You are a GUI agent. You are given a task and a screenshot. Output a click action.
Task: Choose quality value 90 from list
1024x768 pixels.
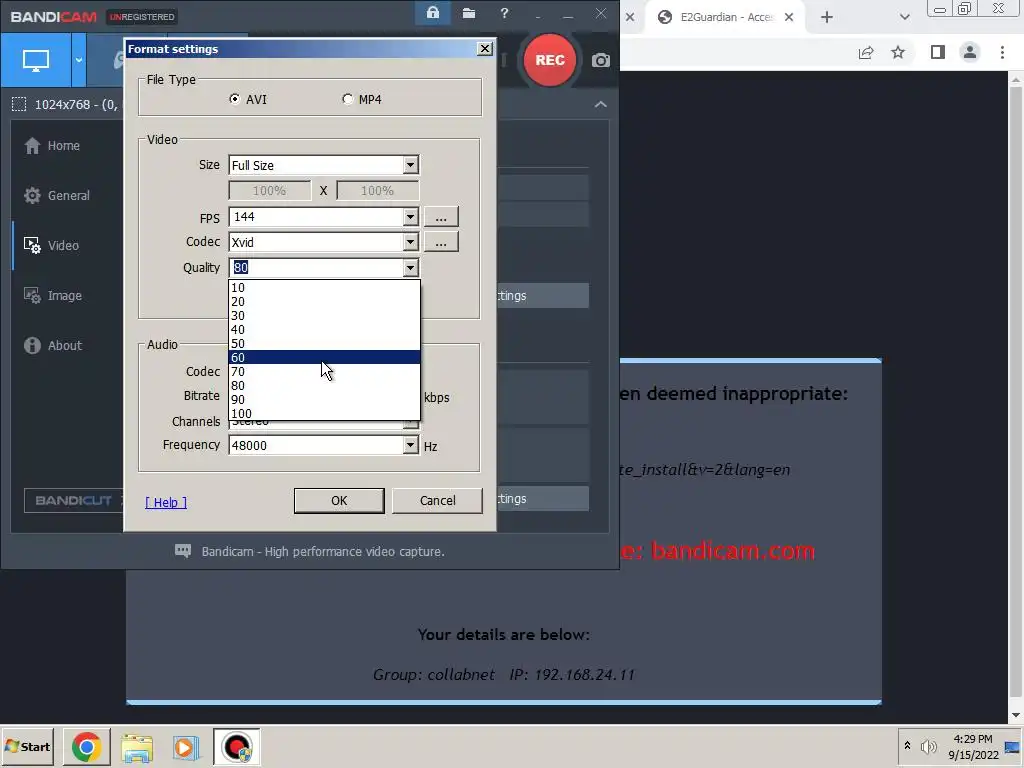(x=324, y=400)
